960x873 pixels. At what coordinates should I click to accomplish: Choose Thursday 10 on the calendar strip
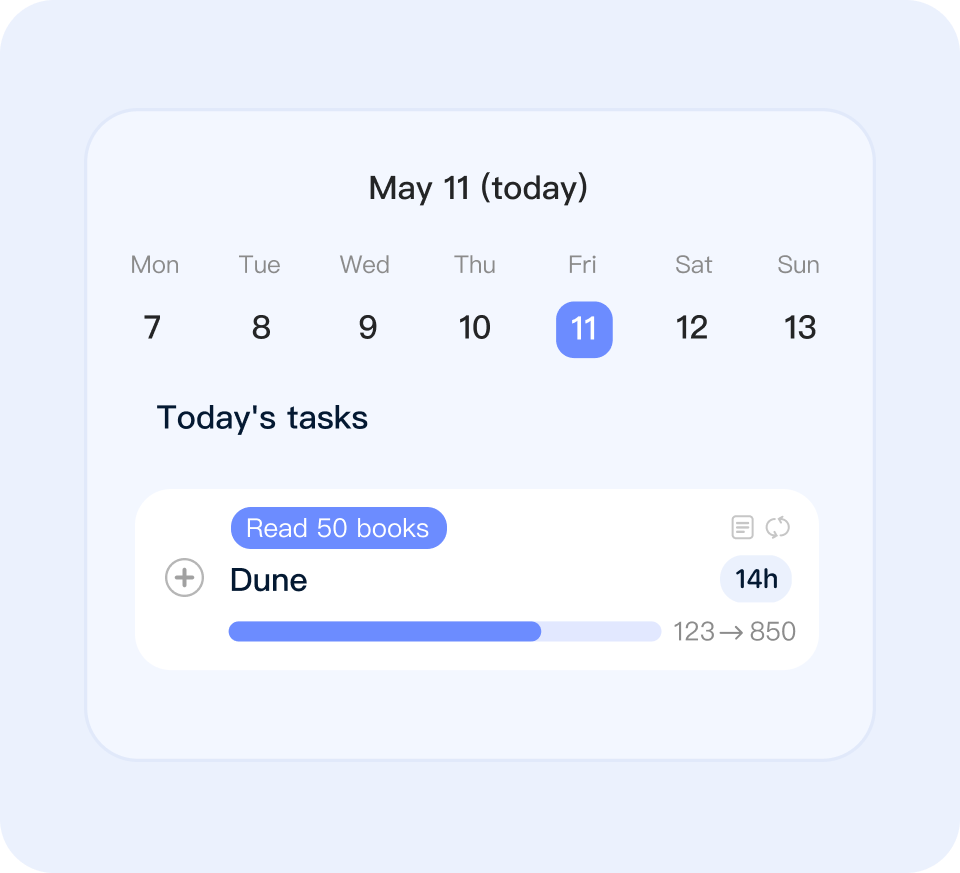coord(475,328)
